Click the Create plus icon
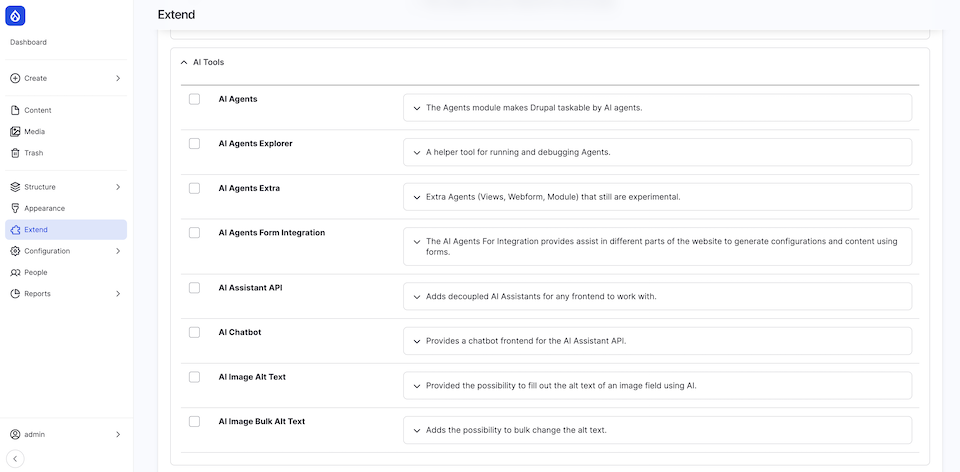Screen dimensions: 960x472 pos(15,78)
